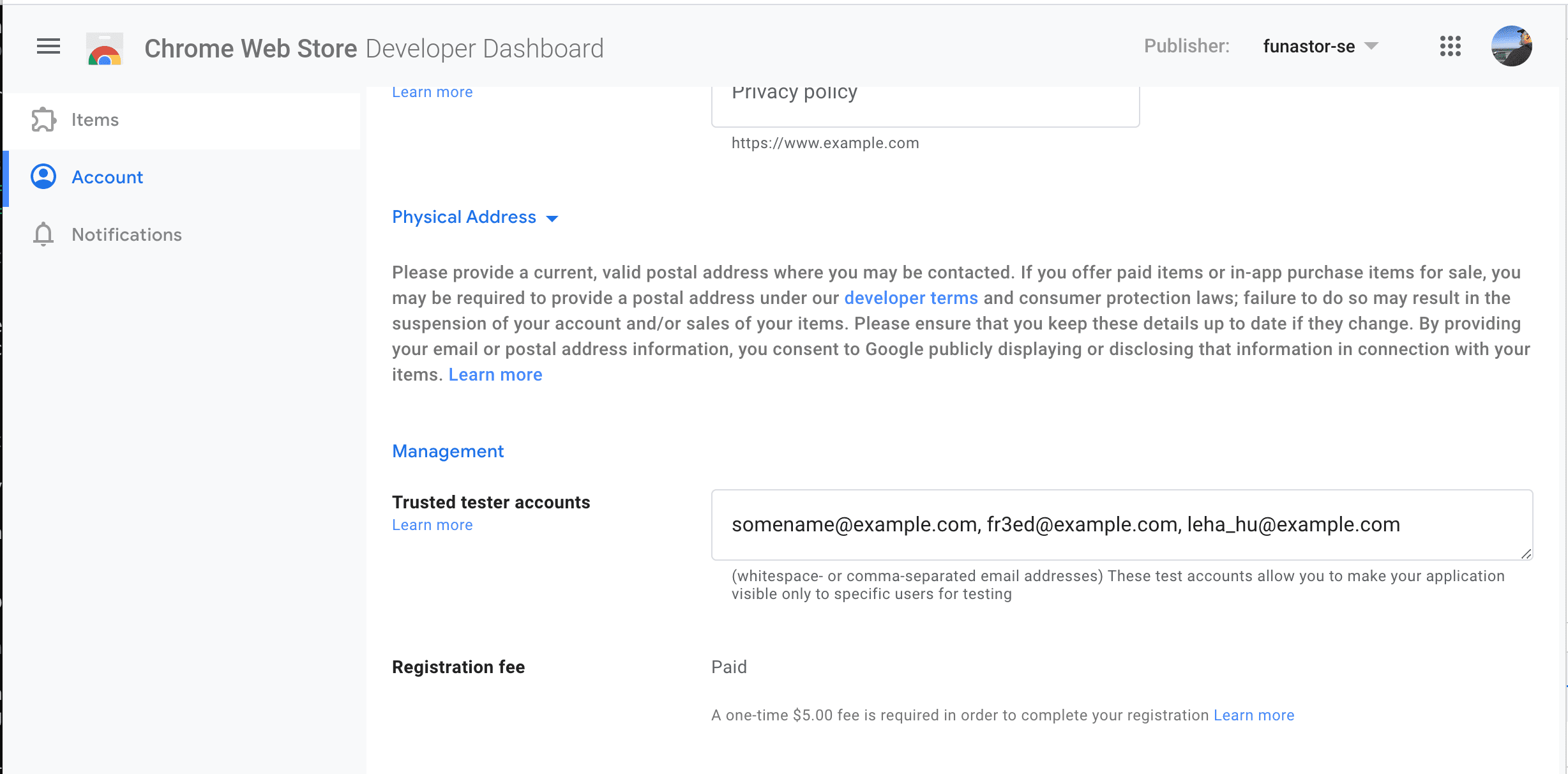Click the Trusted tester accounts text area
Viewport: 1568px width, 774px height.
click(x=1121, y=523)
